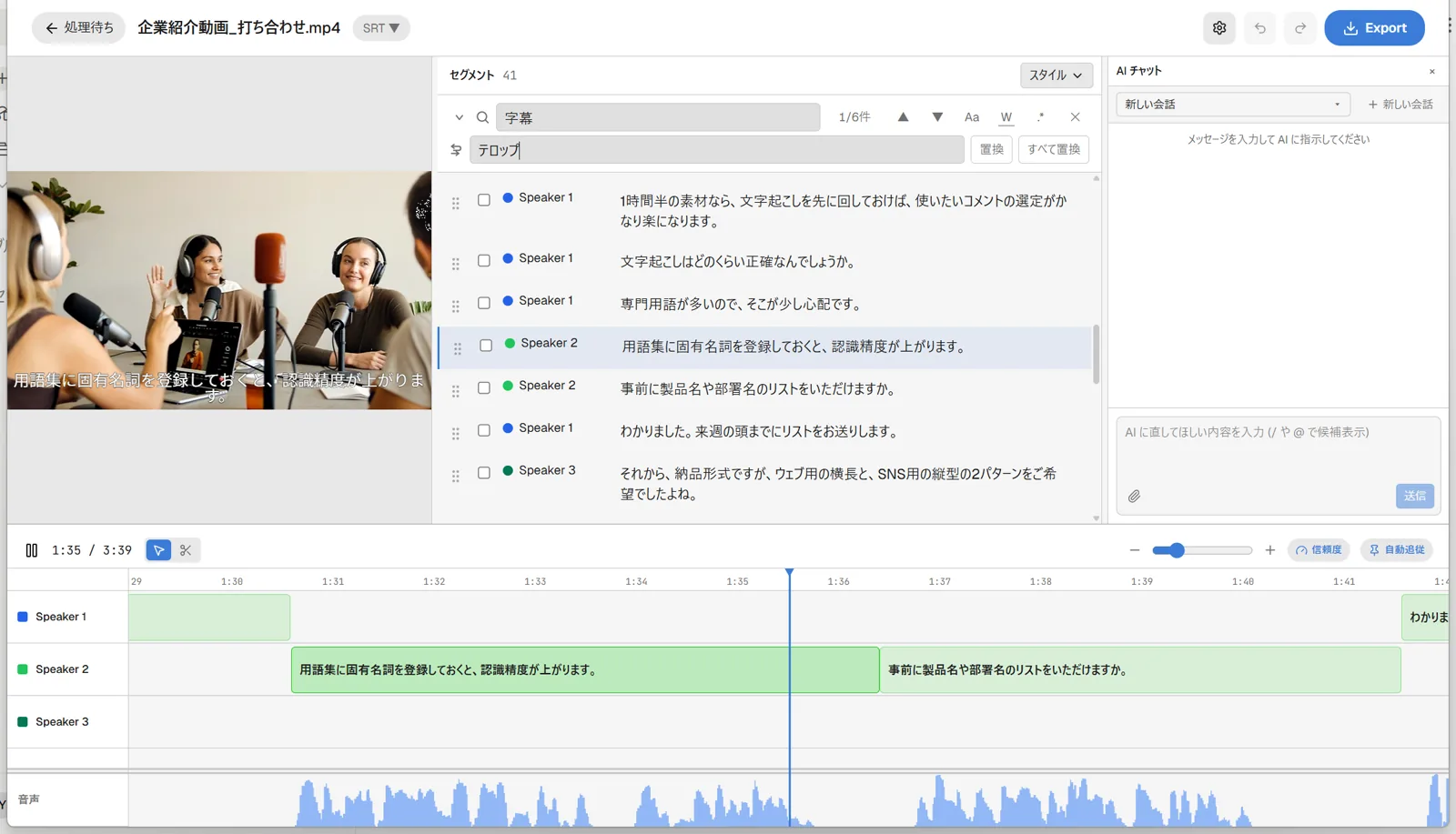Screen dimensions: 1456x834
Task: Click the Speaker 1 blue color swatch
Action: tap(23, 617)
